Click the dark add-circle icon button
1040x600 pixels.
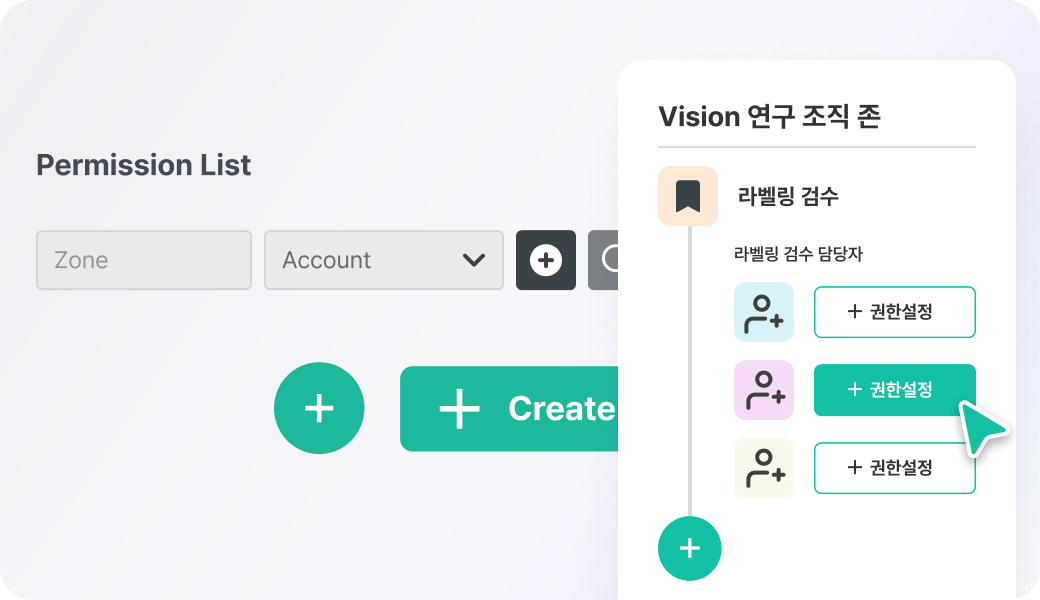click(x=546, y=260)
